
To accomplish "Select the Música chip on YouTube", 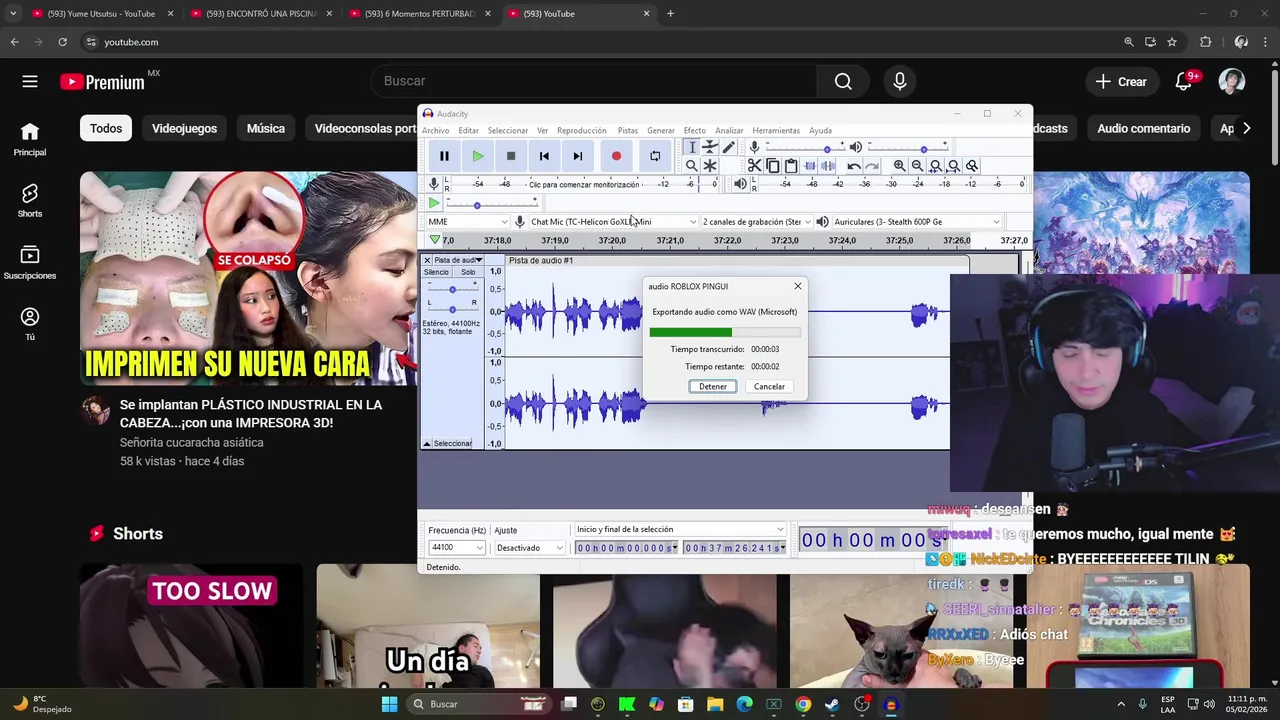I will click(x=266, y=128).
